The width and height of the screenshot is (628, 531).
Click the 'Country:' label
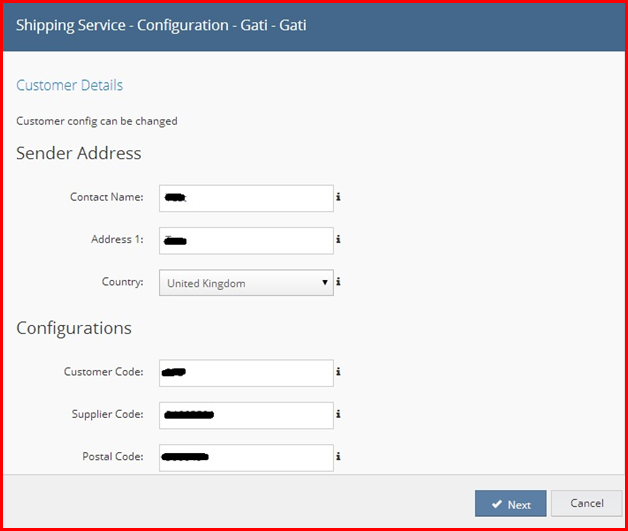click(x=123, y=282)
